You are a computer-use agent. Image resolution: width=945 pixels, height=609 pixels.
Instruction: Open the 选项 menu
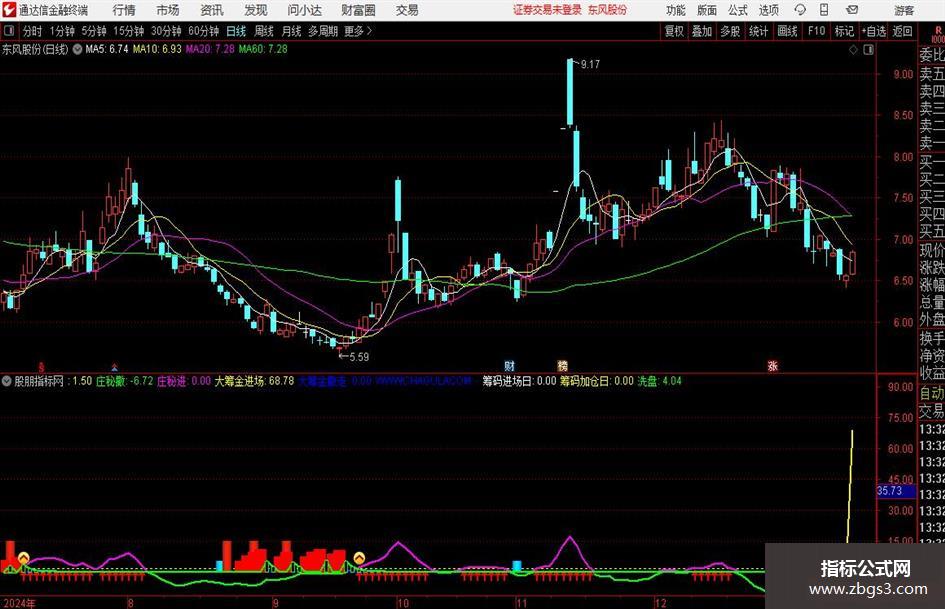pyautogui.click(x=768, y=10)
